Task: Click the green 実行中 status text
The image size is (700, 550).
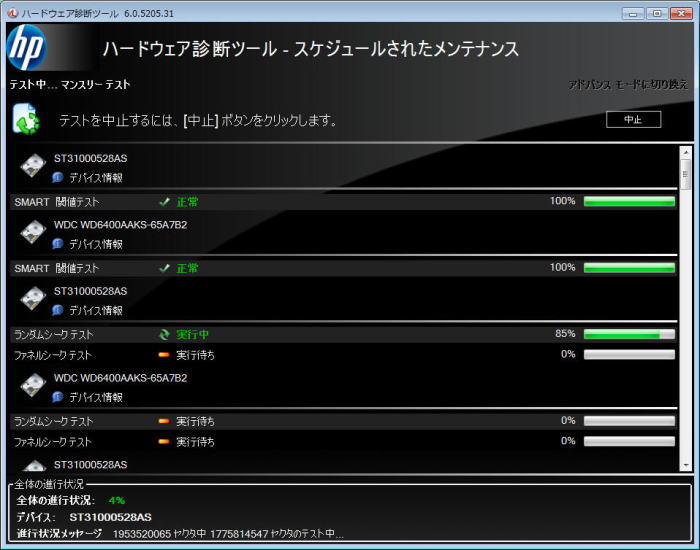Action: coord(192,334)
